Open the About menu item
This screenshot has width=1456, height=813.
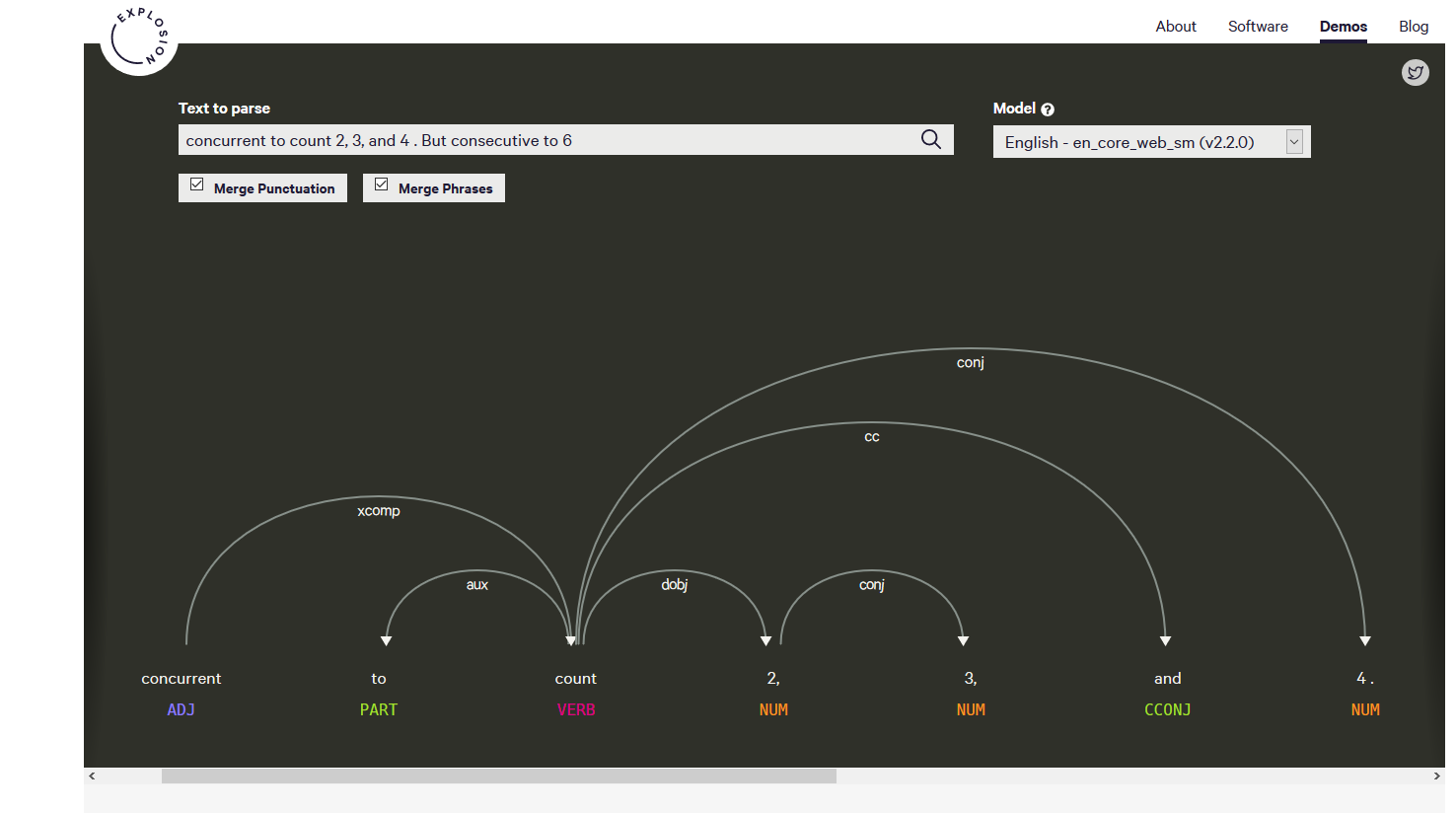pyautogui.click(x=1176, y=27)
